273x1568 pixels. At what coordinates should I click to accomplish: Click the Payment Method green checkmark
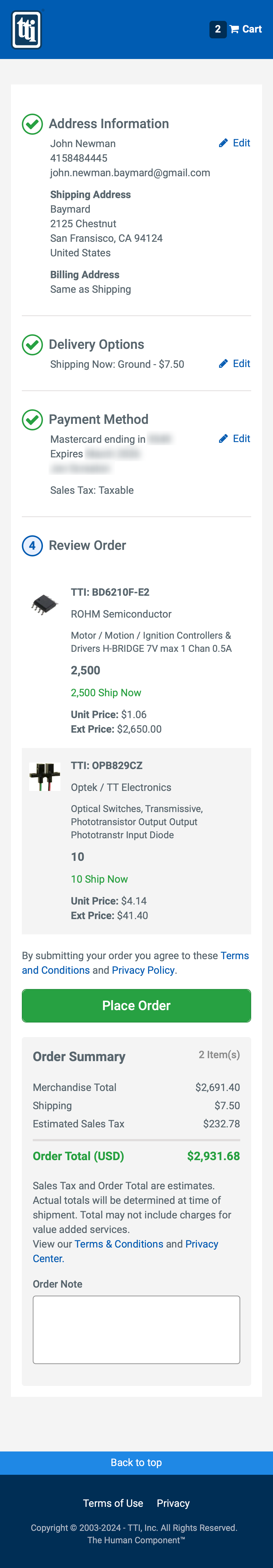click(32, 419)
